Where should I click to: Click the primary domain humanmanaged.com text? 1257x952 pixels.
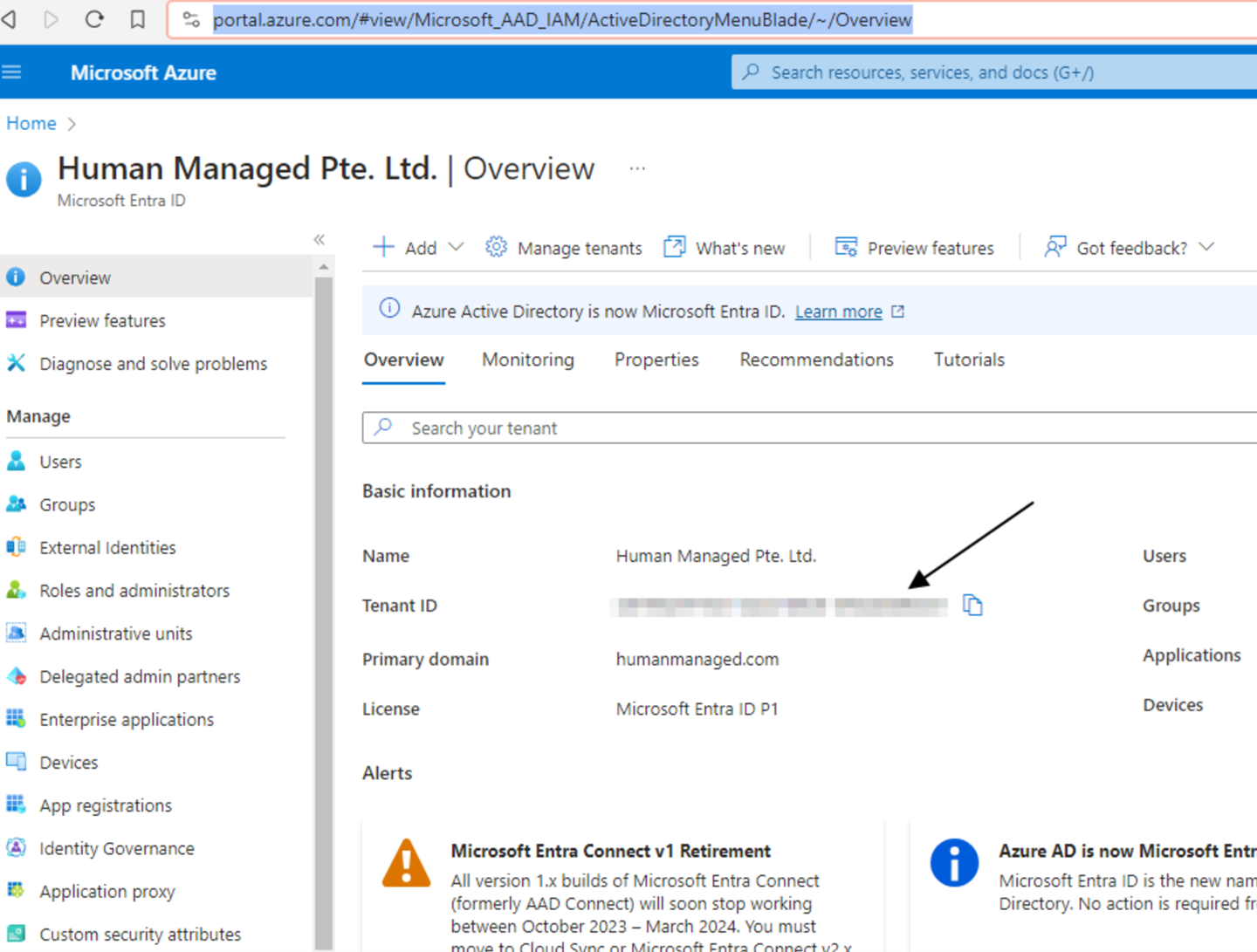[697, 659]
